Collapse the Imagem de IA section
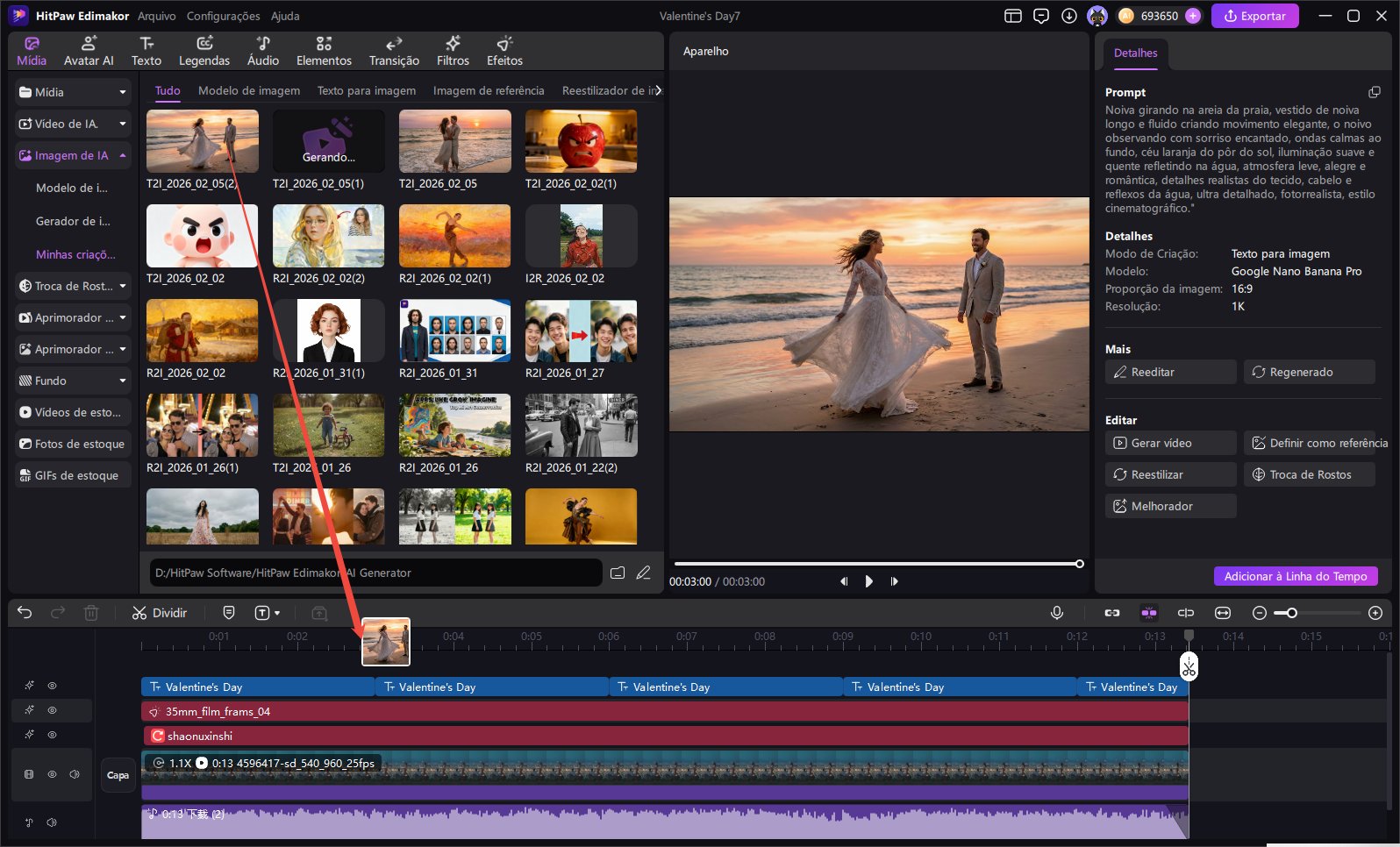This screenshot has width=1400, height=847. (x=122, y=155)
